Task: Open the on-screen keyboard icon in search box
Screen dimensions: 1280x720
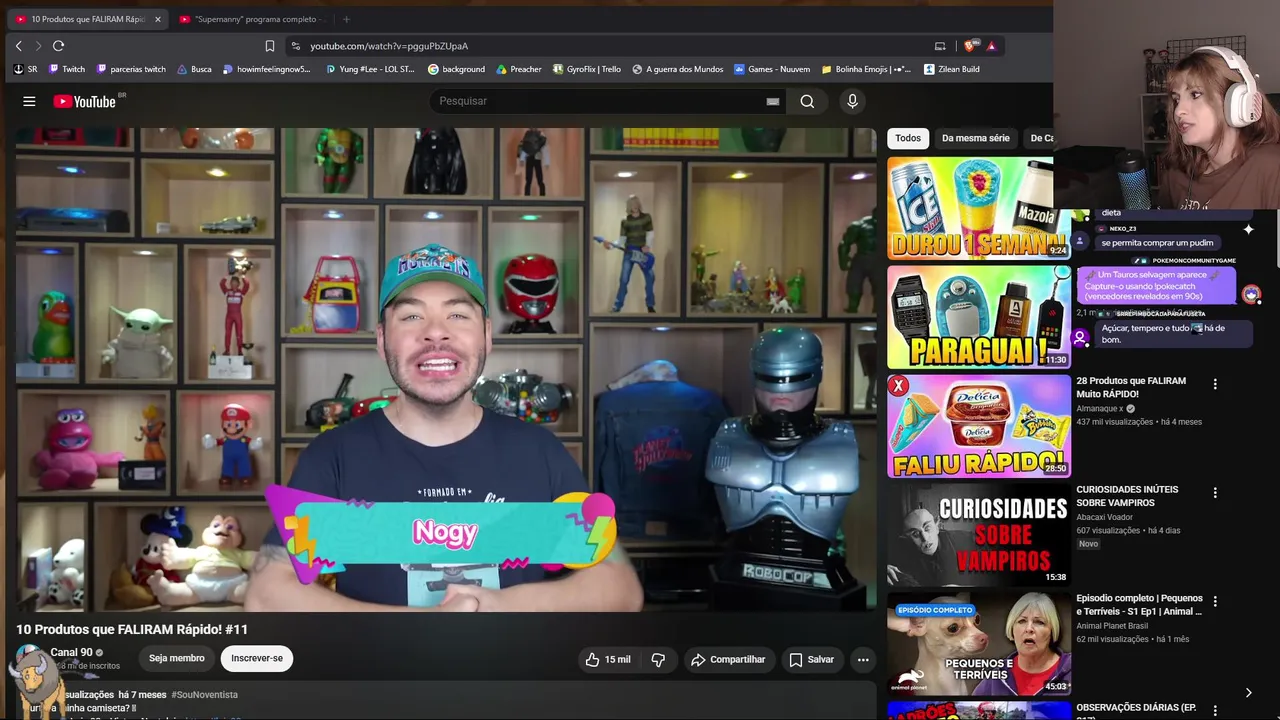Action: [x=773, y=101]
